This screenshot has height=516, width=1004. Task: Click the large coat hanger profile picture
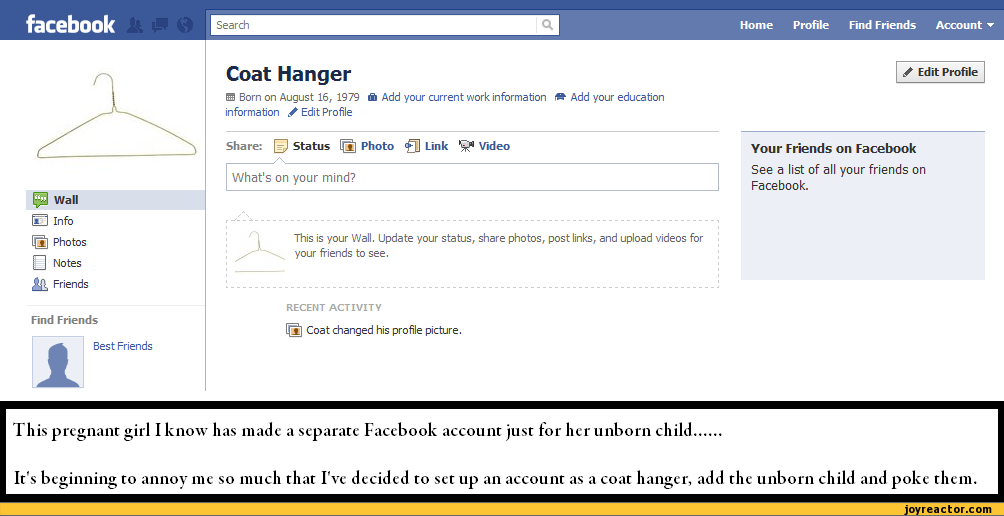point(115,117)
